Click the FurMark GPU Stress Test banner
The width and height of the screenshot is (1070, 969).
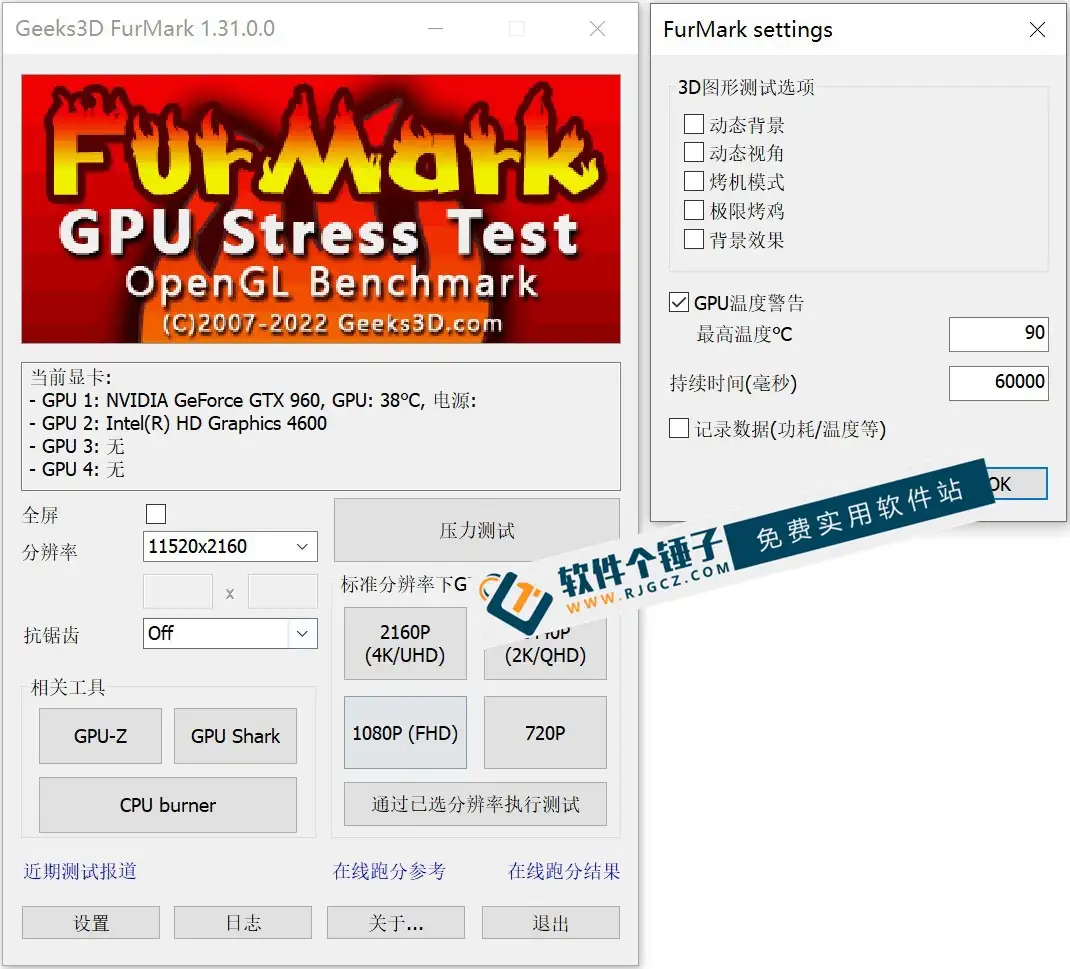[321, 209]
